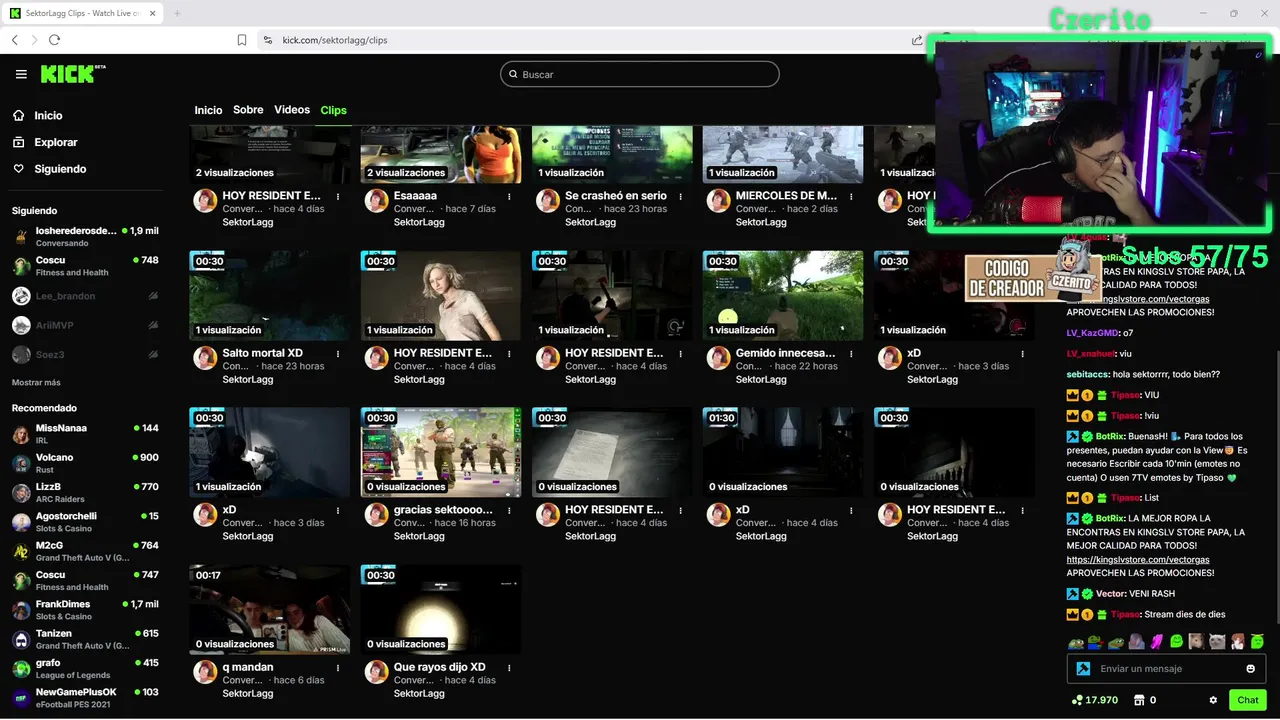Open new browser tab

tap(177, 13)
